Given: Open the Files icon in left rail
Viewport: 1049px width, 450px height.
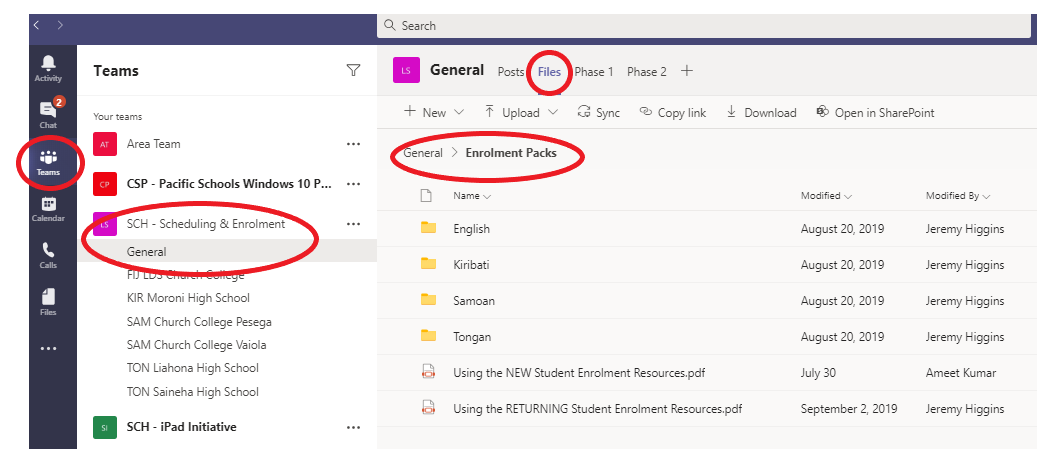Looking at the screenshot, I should (48, 302).
